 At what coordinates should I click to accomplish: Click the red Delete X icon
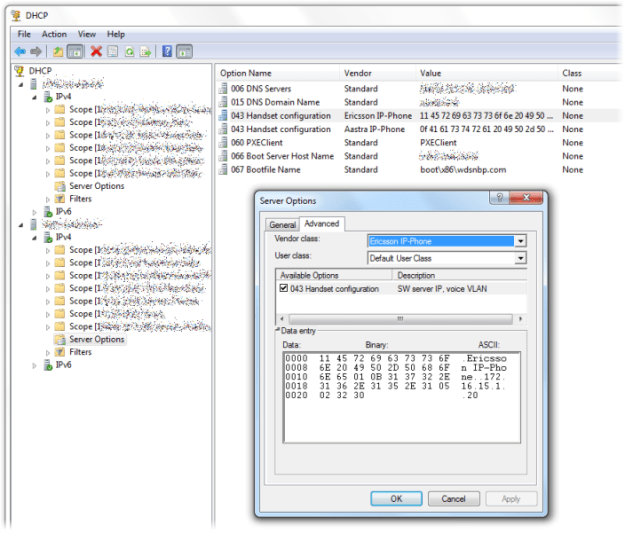(96, 51)
